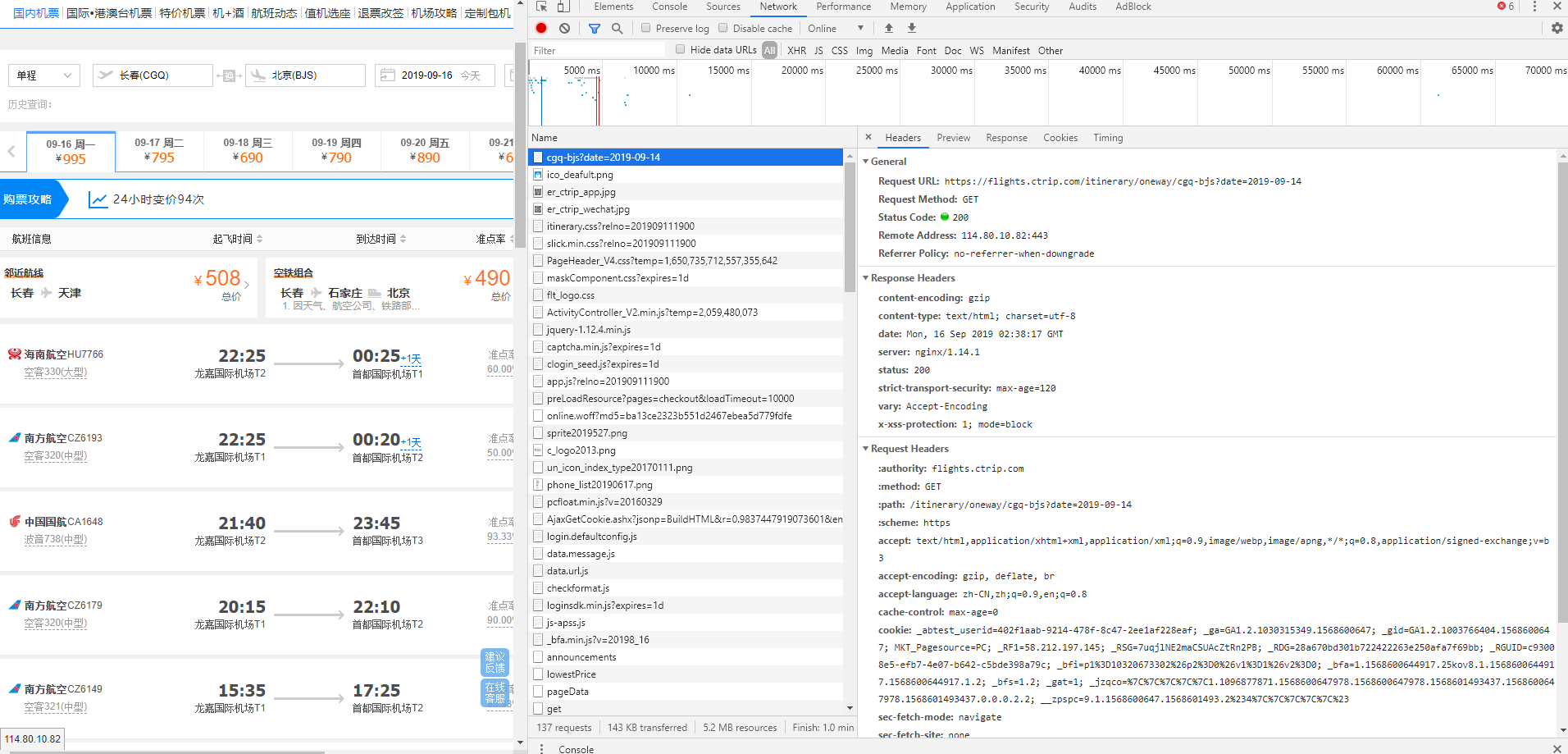Enable the Preserve log checkbox

point(646,28)
